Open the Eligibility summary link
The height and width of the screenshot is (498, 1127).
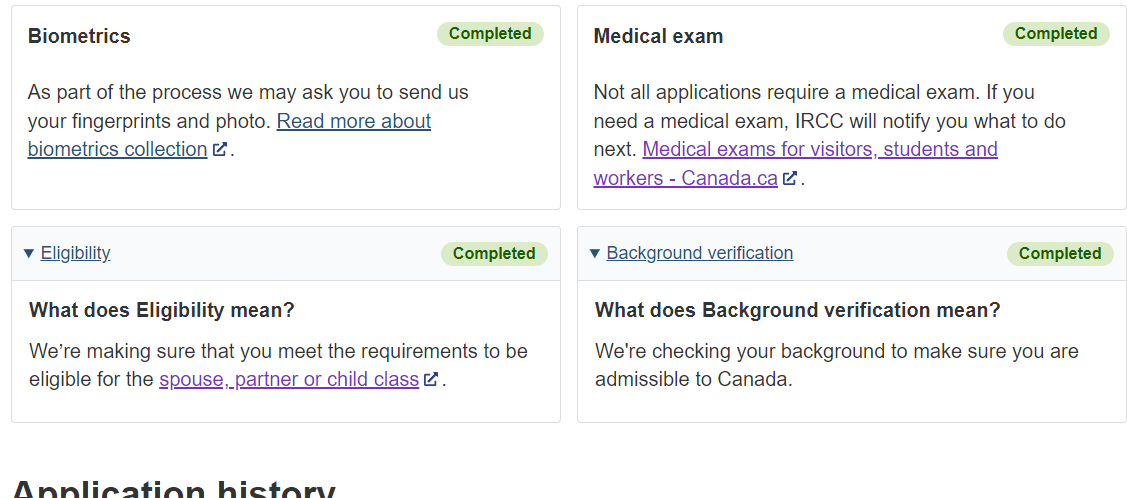75,253
